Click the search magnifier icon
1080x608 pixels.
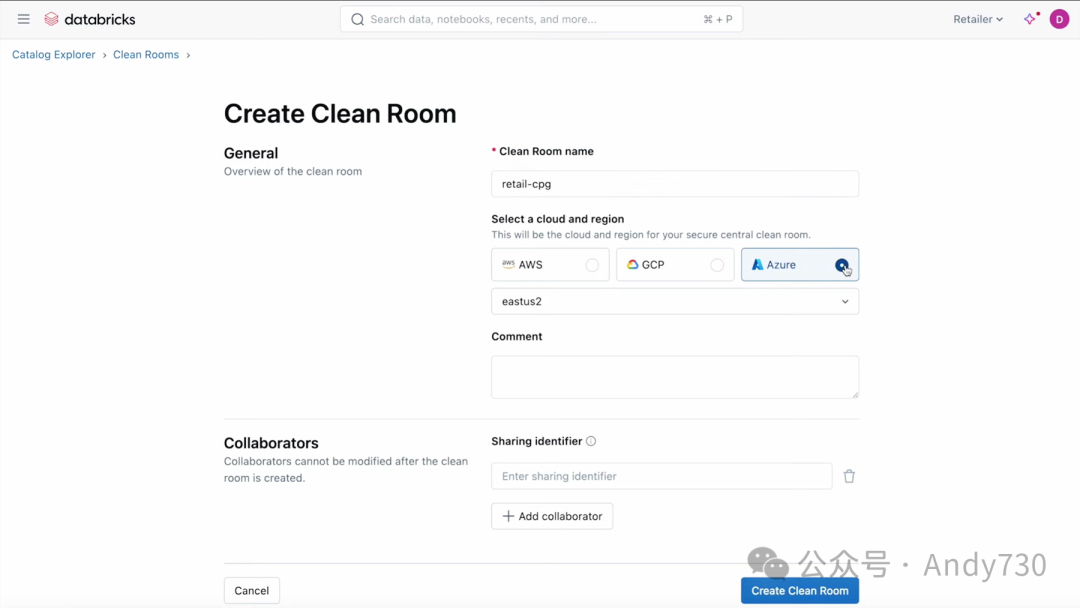click(357, 19)
